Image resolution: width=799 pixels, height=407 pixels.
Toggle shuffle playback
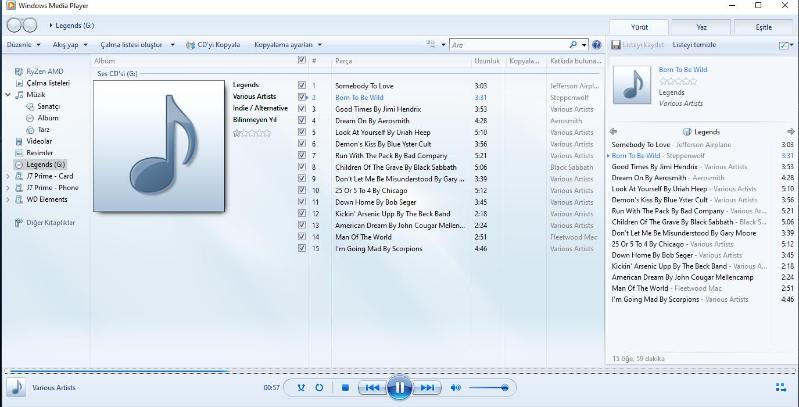[x=301, y=388]
